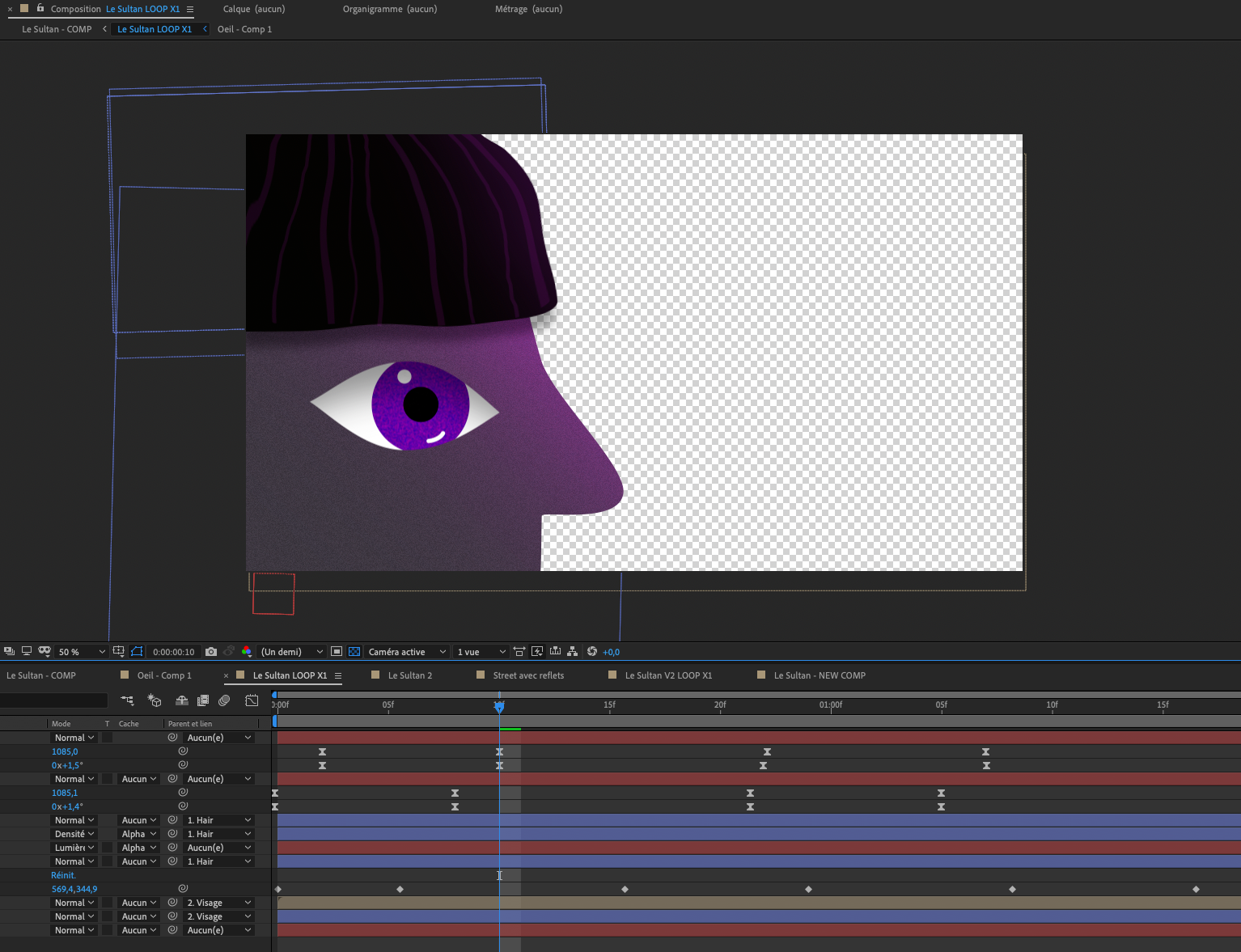Close the Le Sultan LOOP X1 timeline tab
1241x952 pixels.
(226, 675)
